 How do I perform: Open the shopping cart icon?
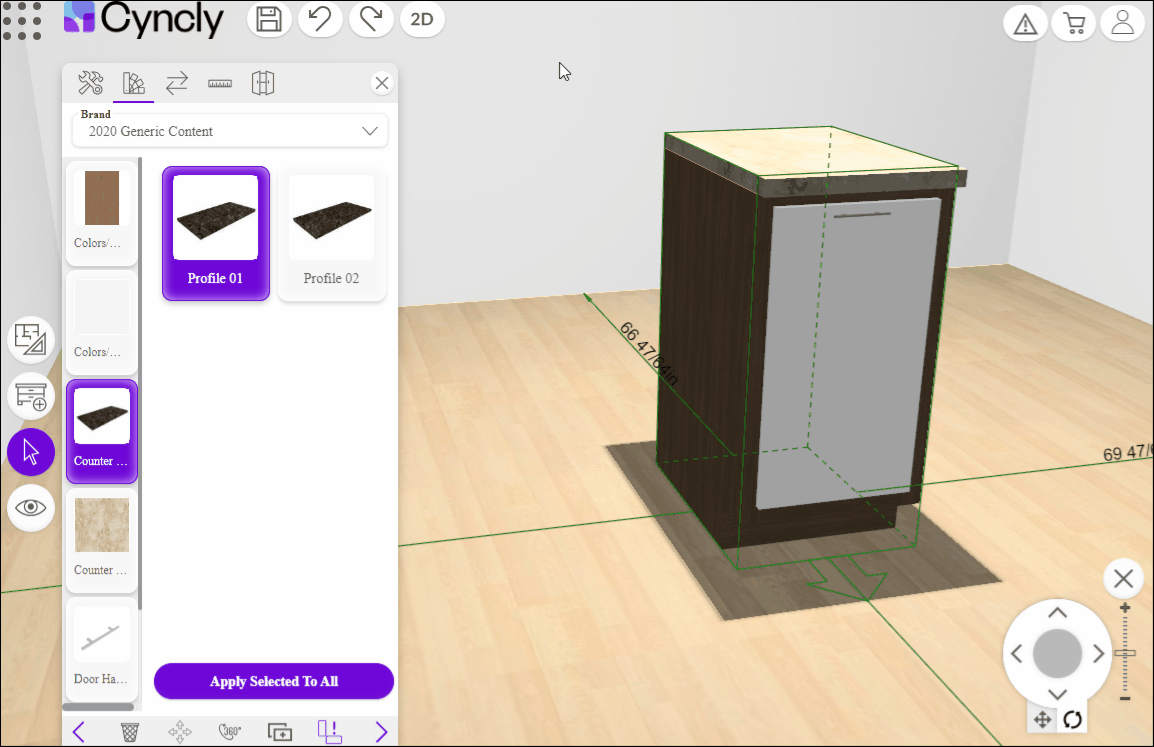1074,24
